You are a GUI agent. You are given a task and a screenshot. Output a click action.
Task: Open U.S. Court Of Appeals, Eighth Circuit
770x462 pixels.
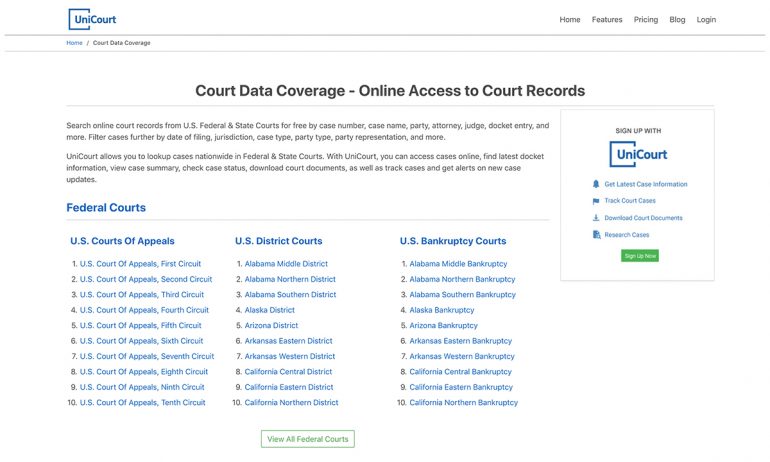point(144,372)
